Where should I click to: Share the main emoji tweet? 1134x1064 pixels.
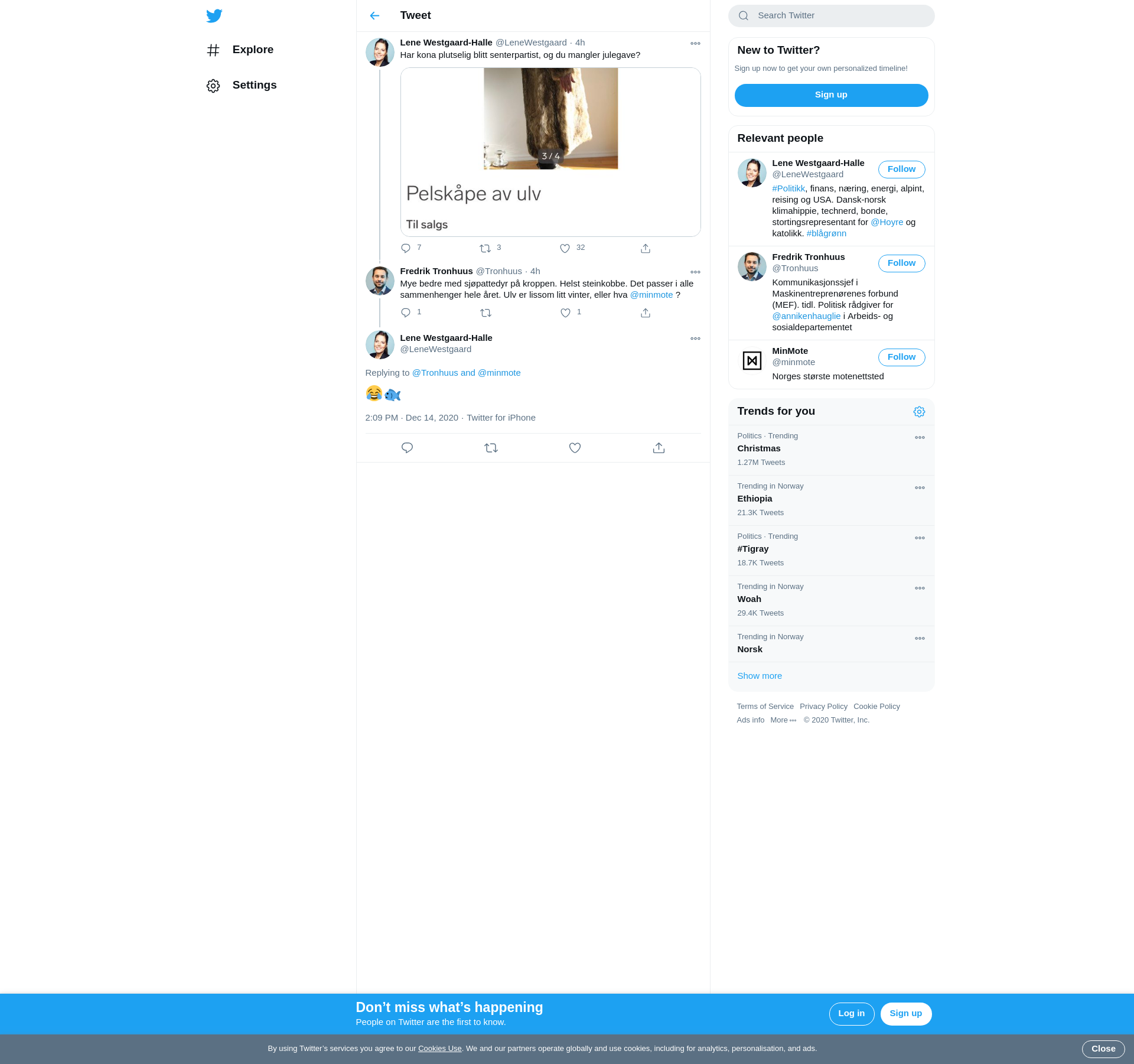[x=659, y=448]
